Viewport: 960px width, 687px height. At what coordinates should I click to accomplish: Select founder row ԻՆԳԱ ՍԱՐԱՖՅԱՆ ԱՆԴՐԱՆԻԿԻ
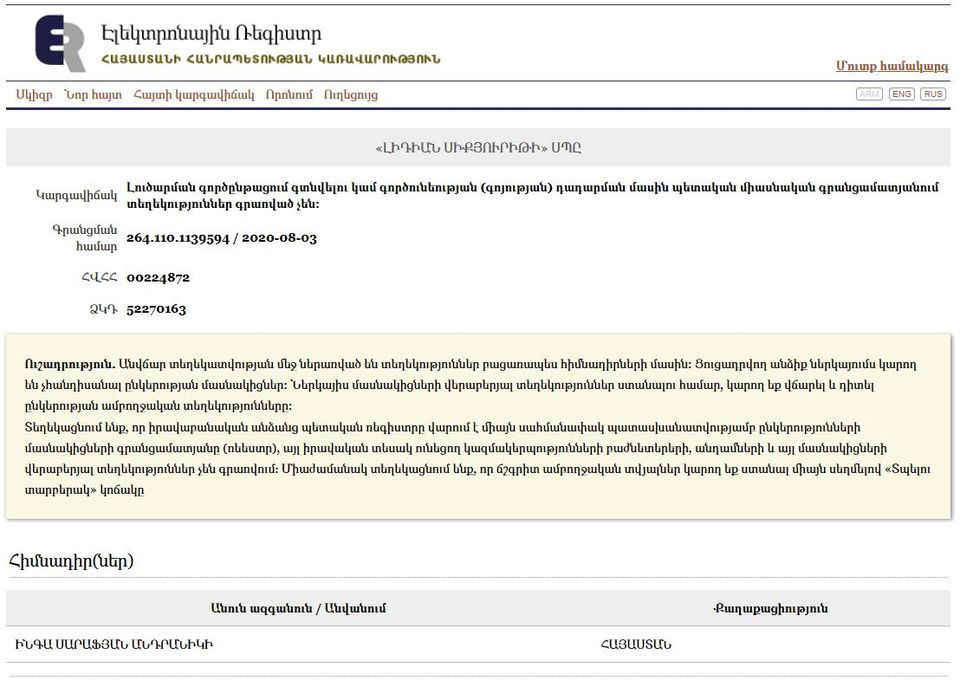tap(115, 644)
